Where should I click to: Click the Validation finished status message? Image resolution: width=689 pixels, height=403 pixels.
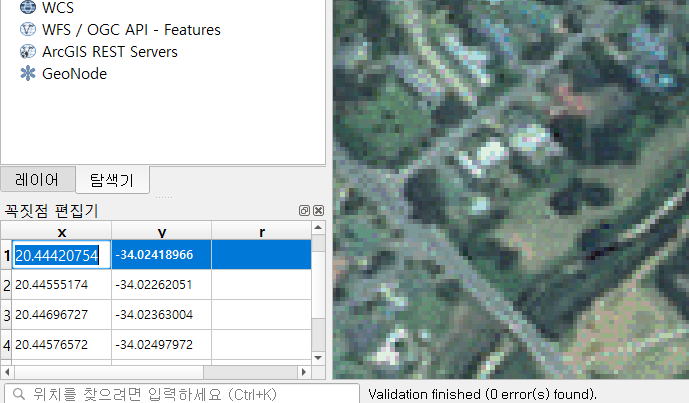482,394
